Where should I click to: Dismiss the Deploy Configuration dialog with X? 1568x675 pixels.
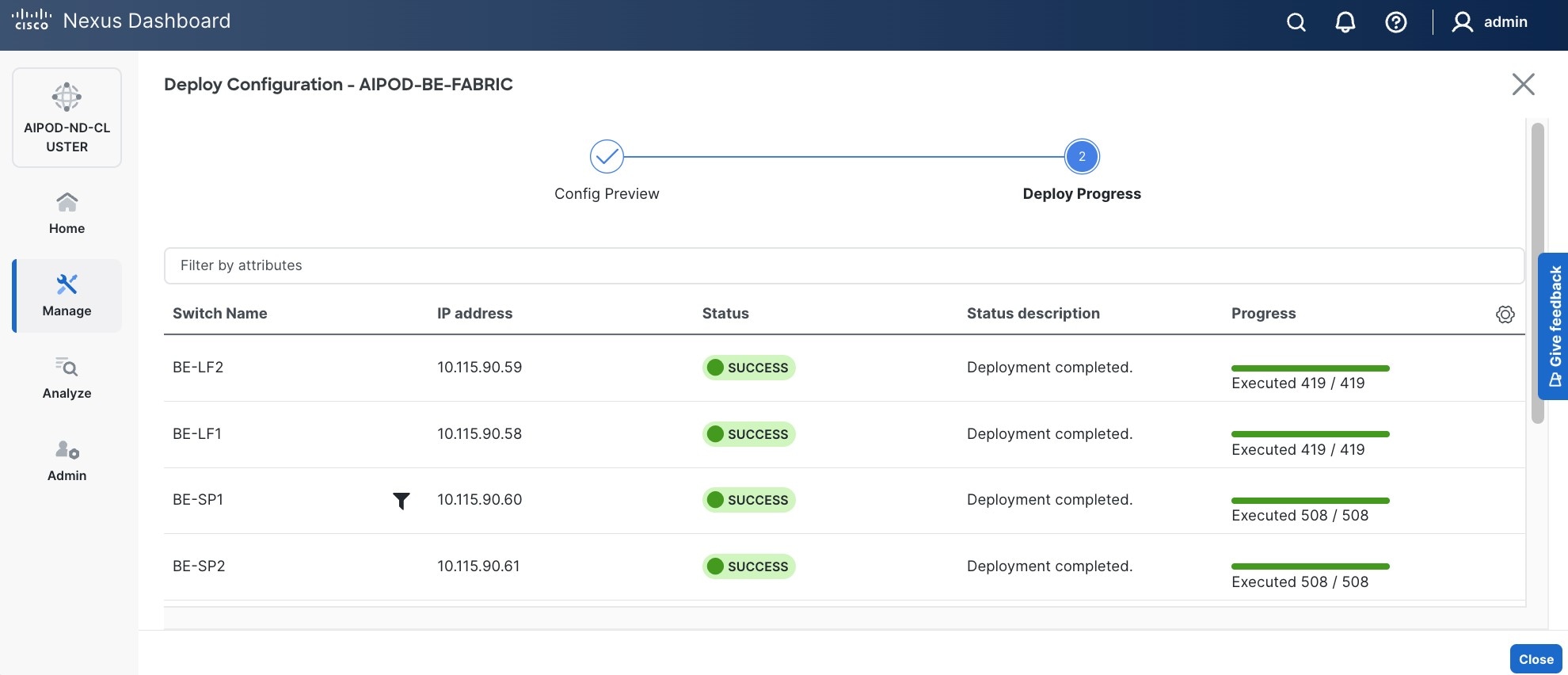(1523, 85)
